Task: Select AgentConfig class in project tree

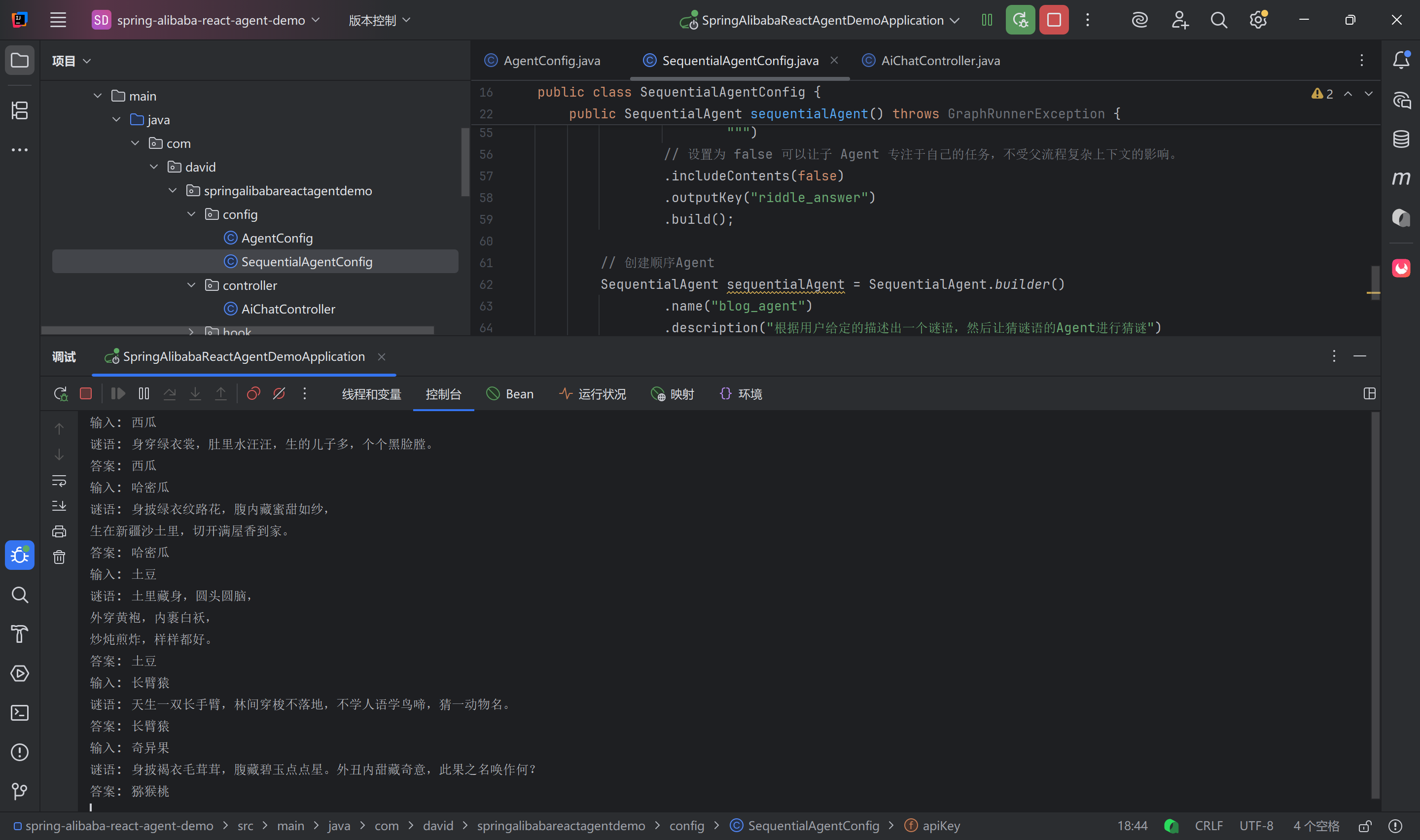Action: pyautogui.click(x=268, y=238)
